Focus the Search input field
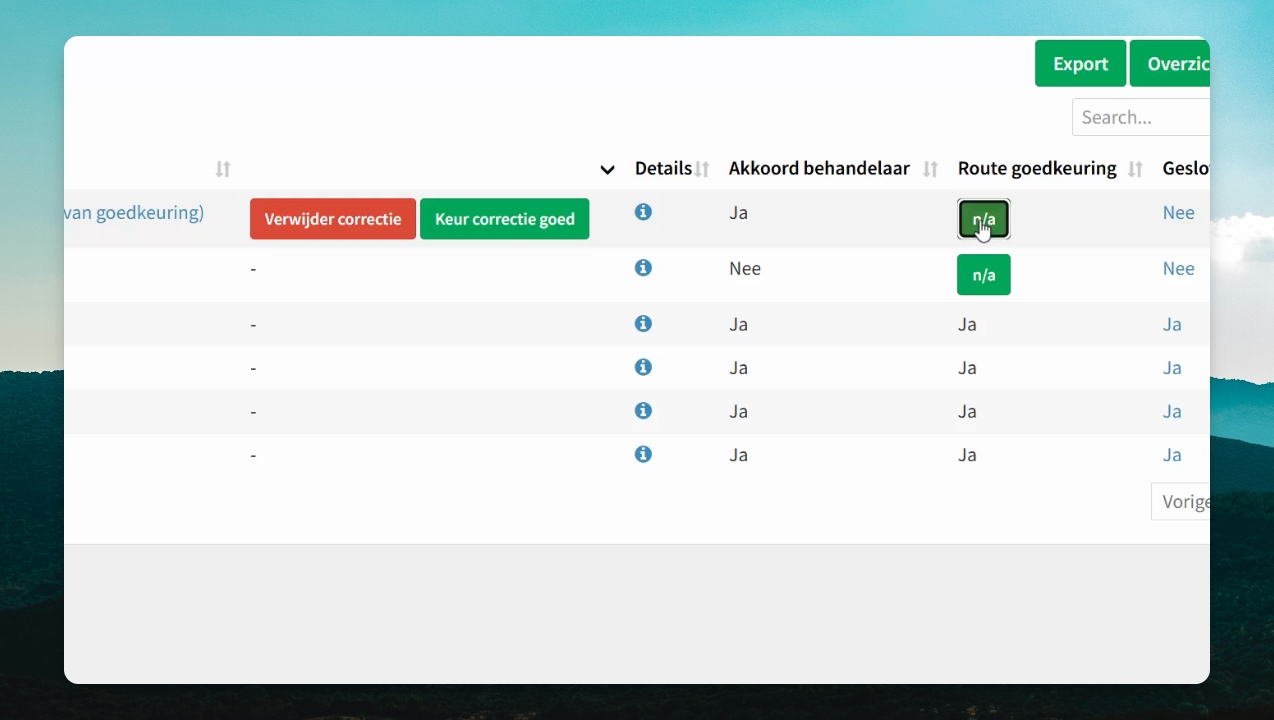The height and width of the screenshot is (720, 1274). pyautogui.click(x=1141, y=117)
